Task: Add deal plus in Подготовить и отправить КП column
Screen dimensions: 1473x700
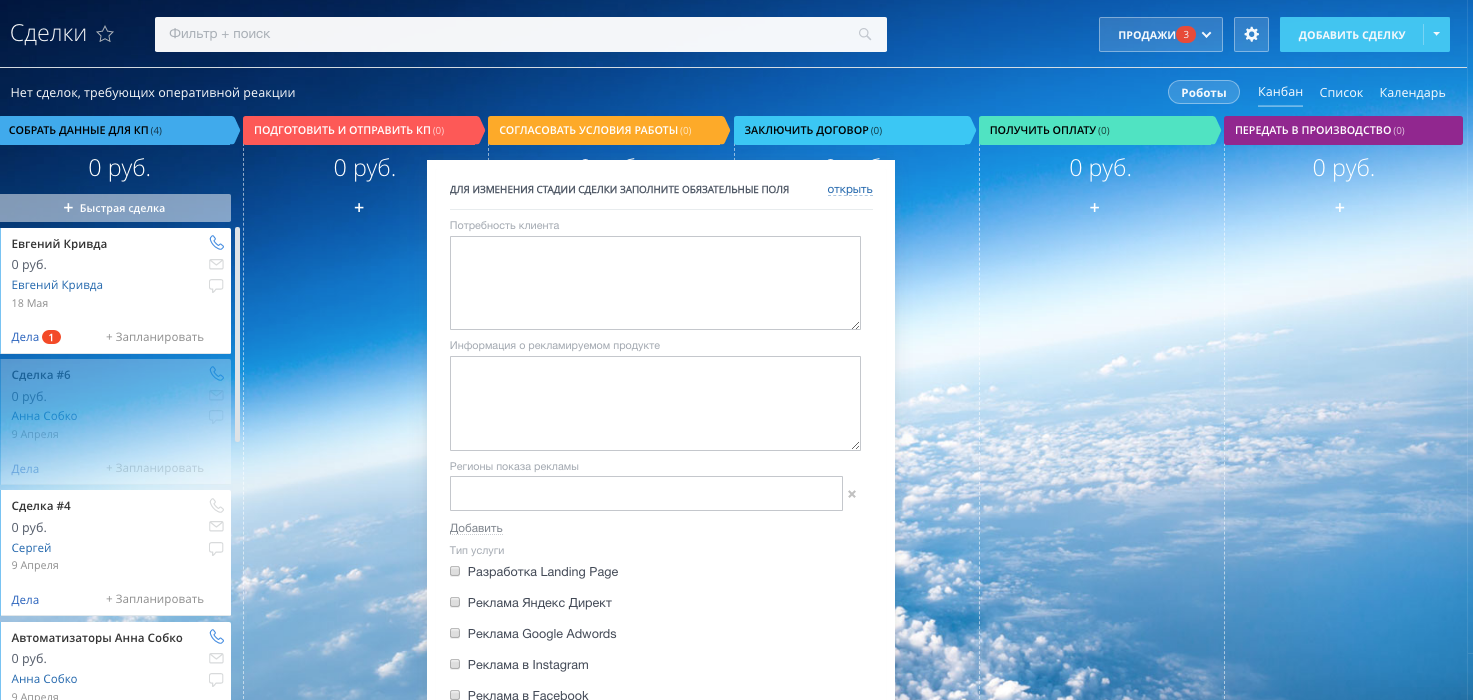Action: coord(359,208)
